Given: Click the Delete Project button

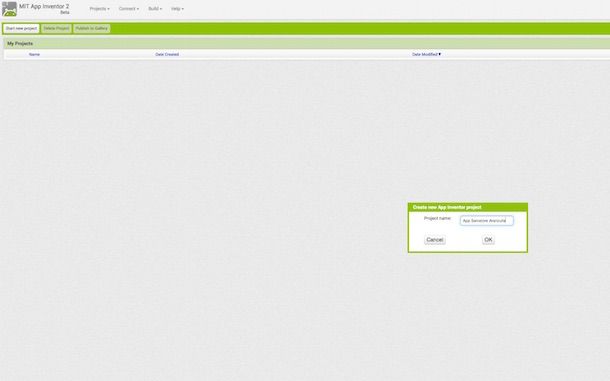Looking at the screenshot, I should click(56, 28).
